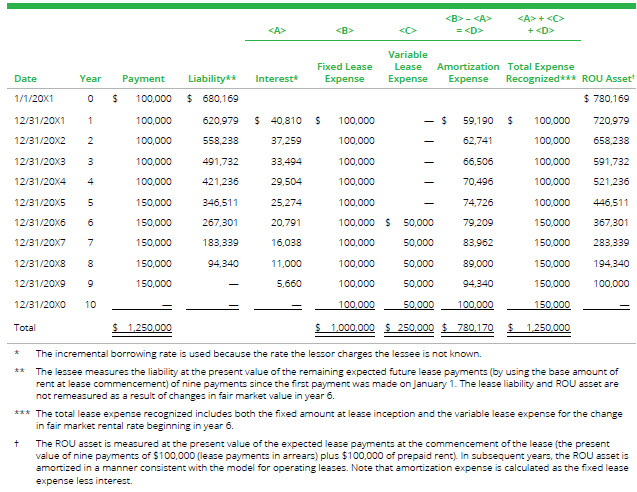Select the Payment column header
Image resolution: width=637 pixels, height=492 pixels.
(143, 78)
